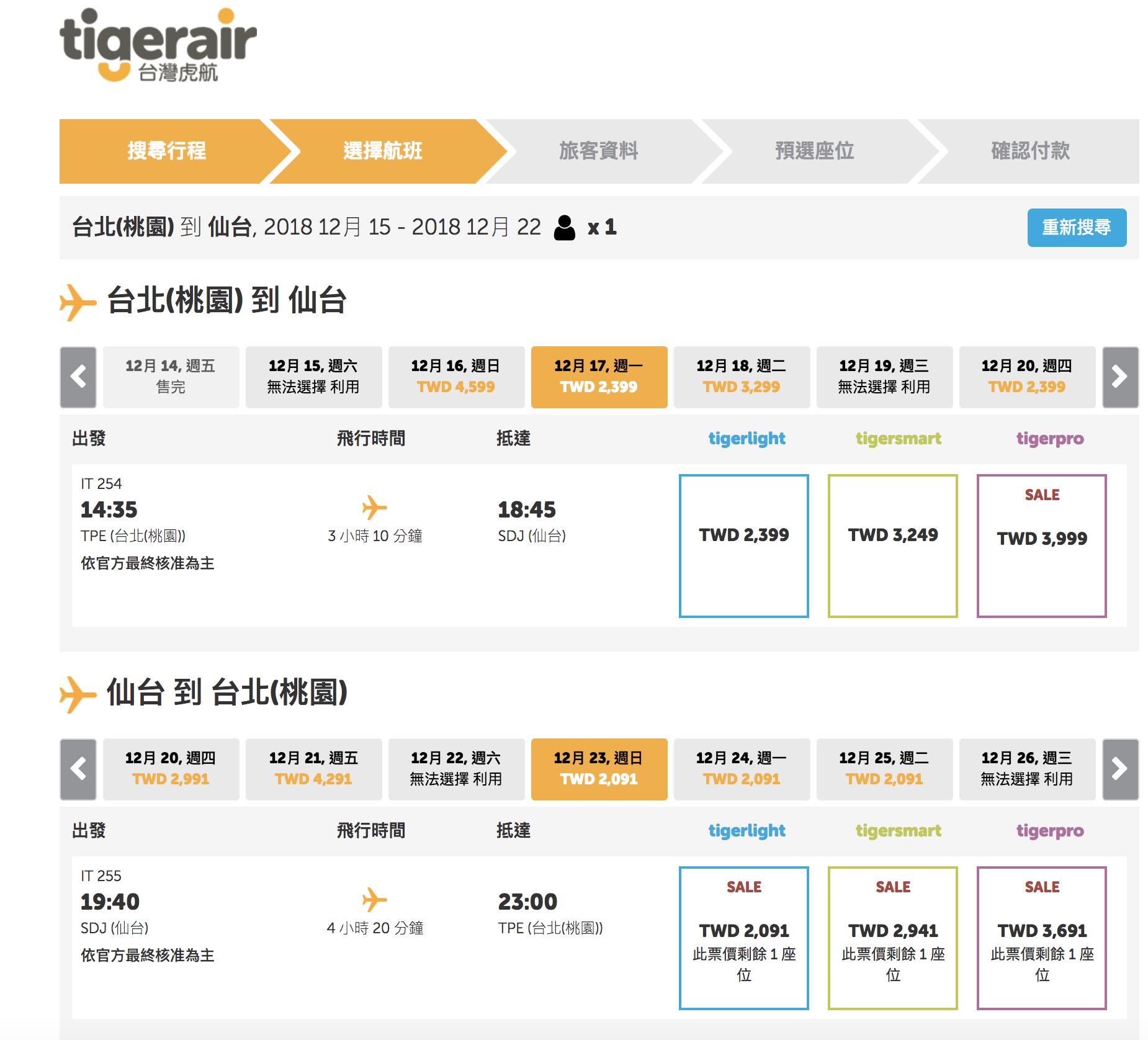Click departure airport SDJ (仙台) of IT 255

(115, 928)
